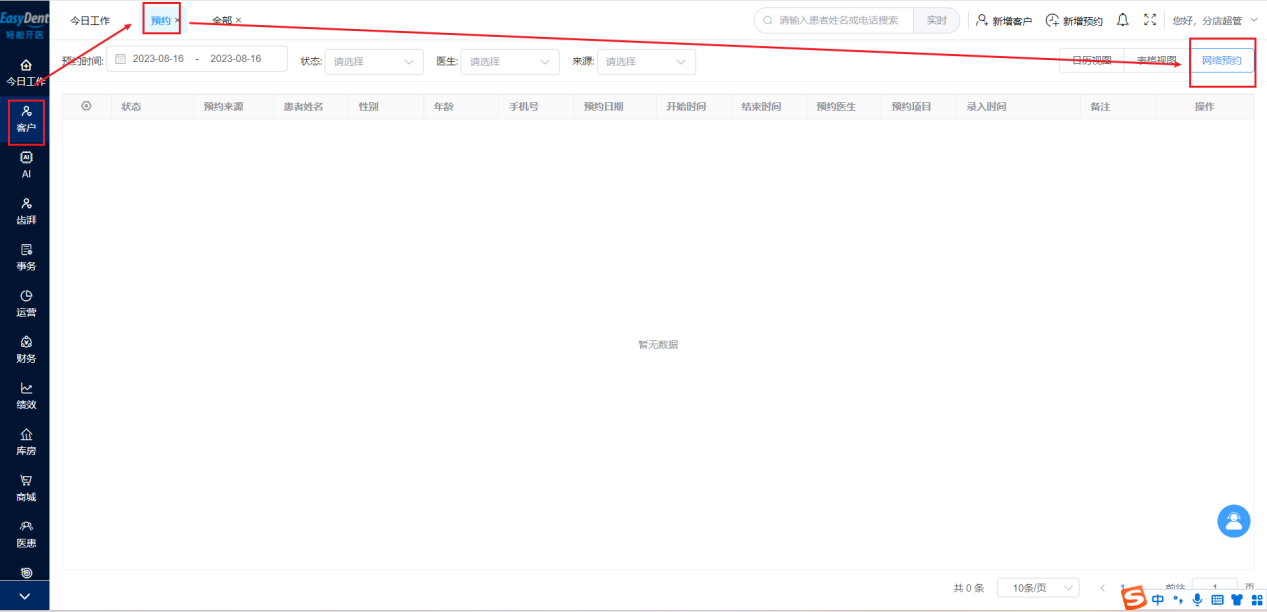Open the 齿拼 sidebar module
Screen dimensions: 1267x612
pyautogui.click(x=26, y=210)
